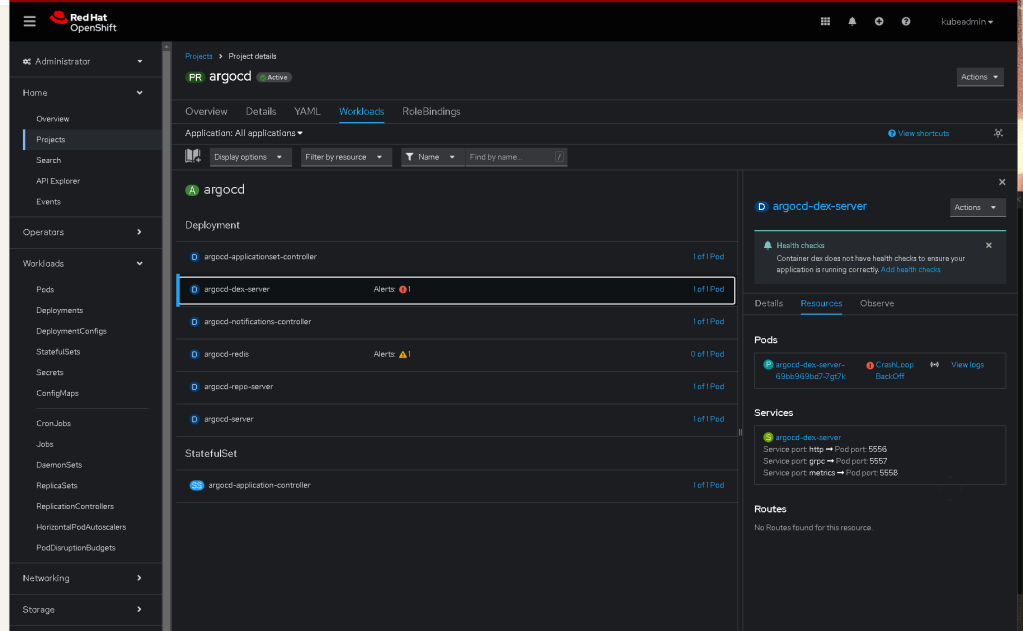Open the Administrator perspective switcher
1023x631 pixels.
[82, 61]
